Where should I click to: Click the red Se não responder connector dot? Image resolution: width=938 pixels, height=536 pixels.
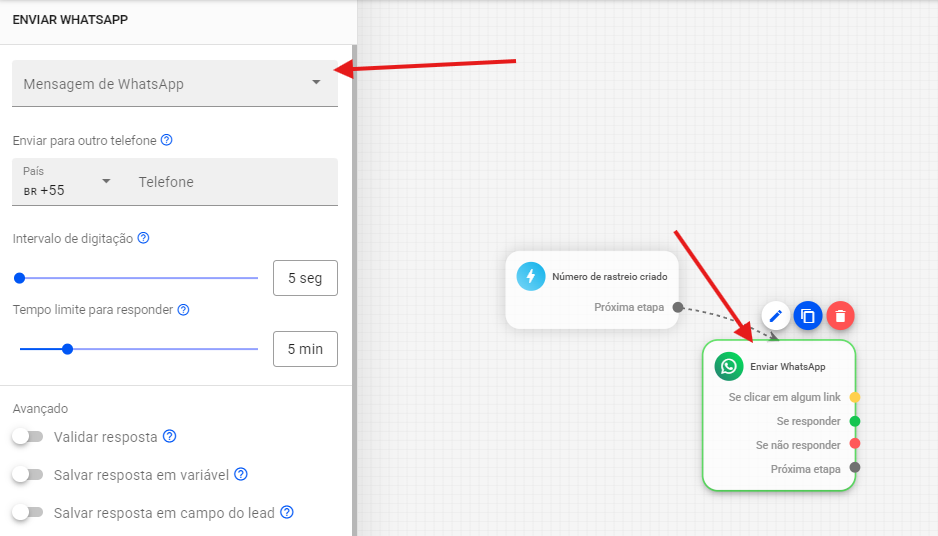(x=855, y=444)
